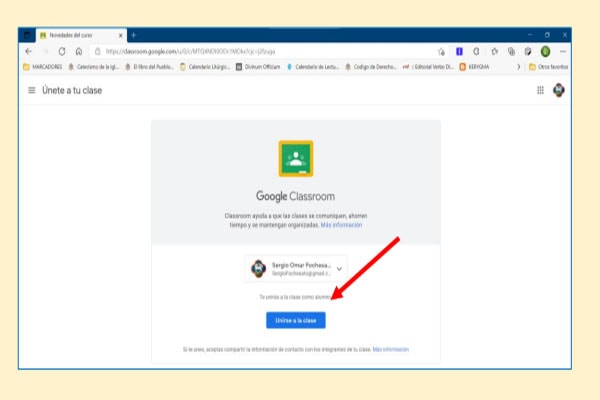Click the browser back arrow
The image size is (600, 400).
click(x=29, y=51)
